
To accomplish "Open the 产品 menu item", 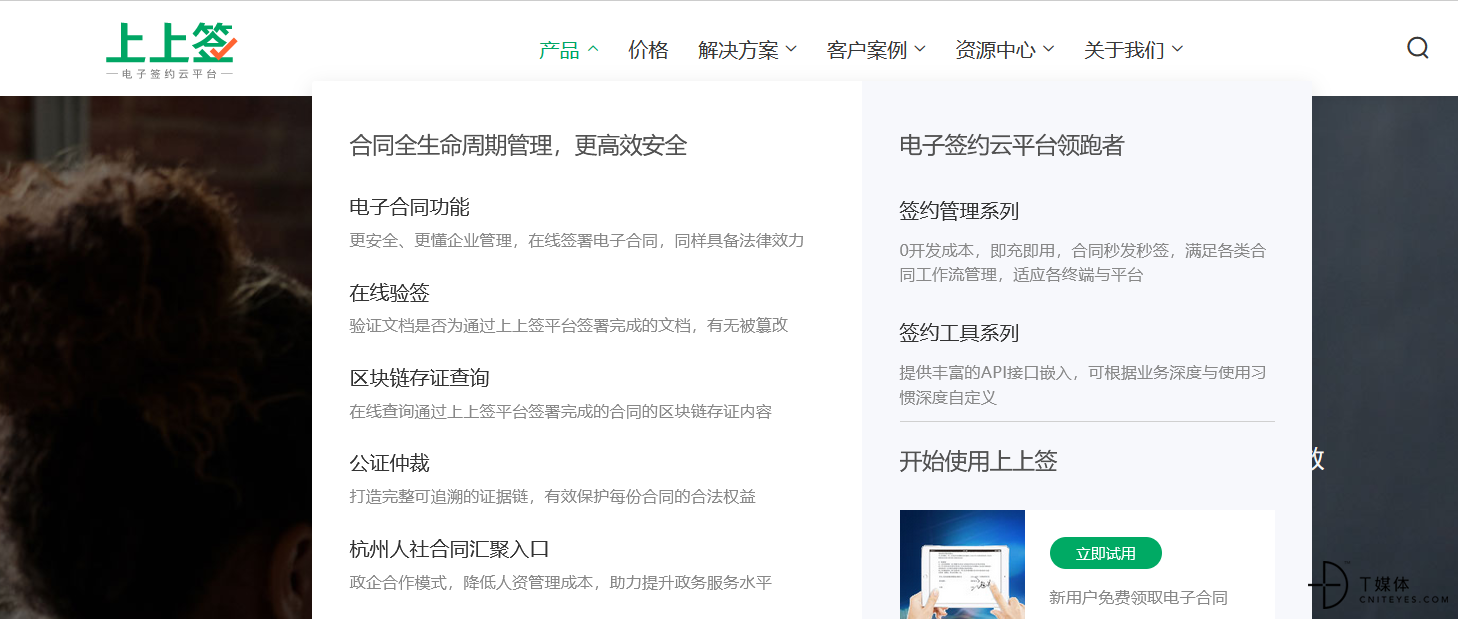I will click(559, 49).
